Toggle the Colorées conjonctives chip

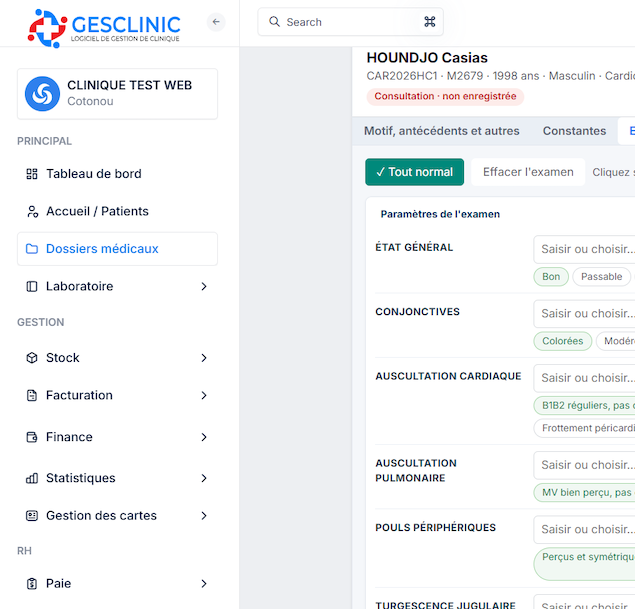(x=563, y=341)
